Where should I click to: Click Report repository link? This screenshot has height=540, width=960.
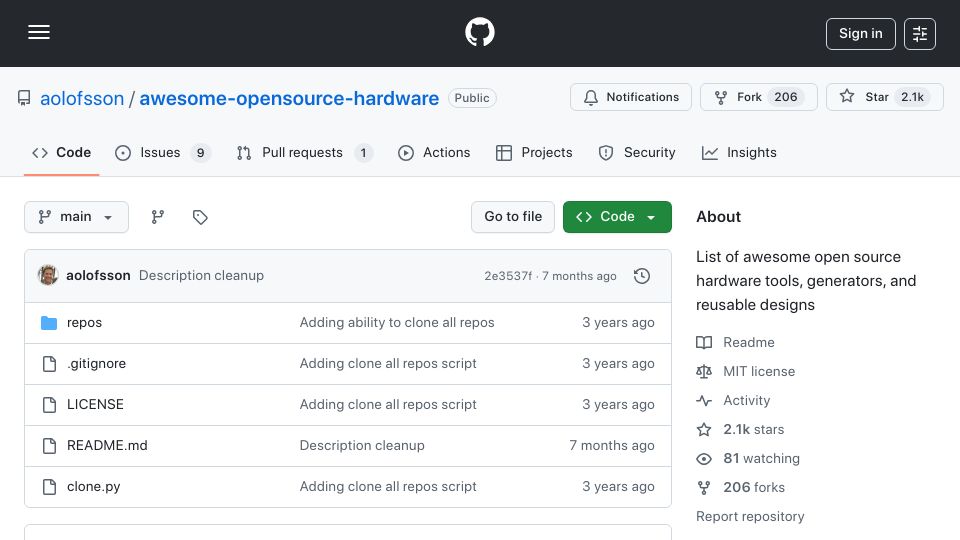pos(750,517)
